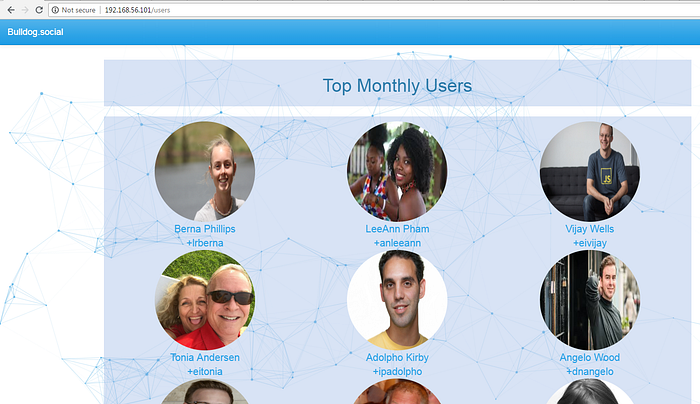
Task: Select the Berna Phillips name link
Action: point(205,229)
